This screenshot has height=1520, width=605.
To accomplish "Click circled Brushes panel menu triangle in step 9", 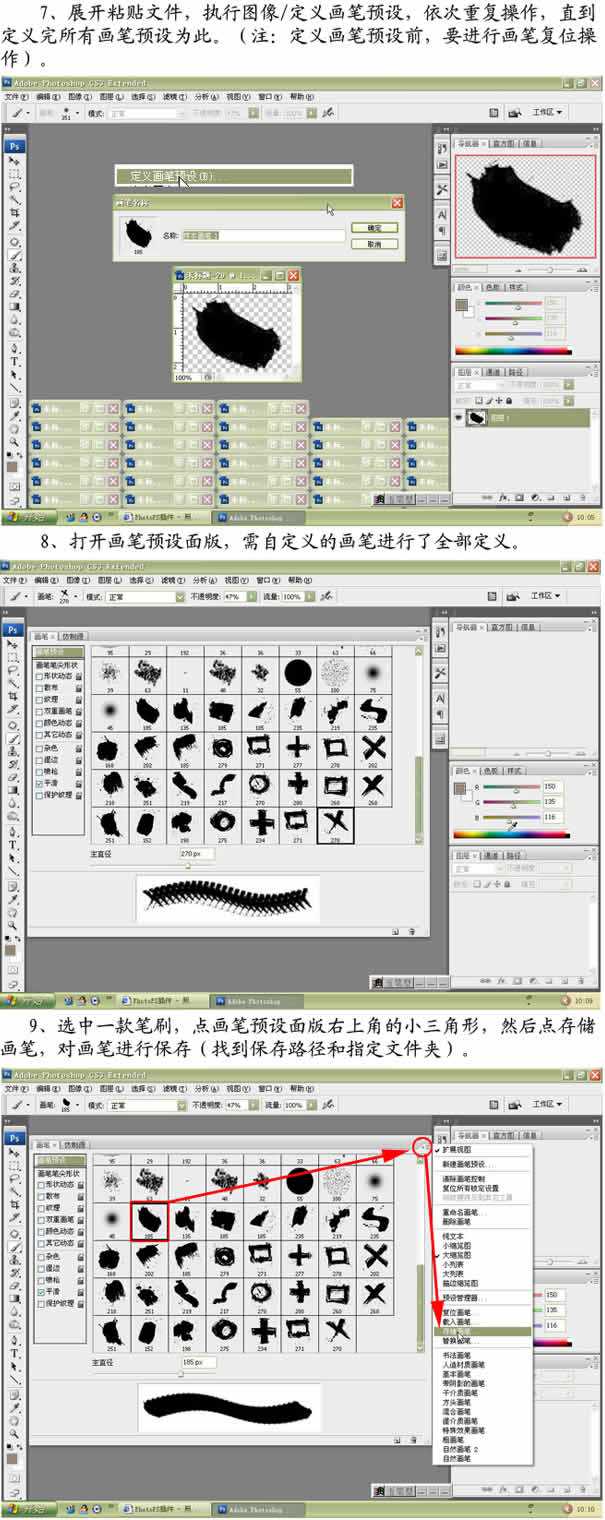I will (x=423, y=1148).
